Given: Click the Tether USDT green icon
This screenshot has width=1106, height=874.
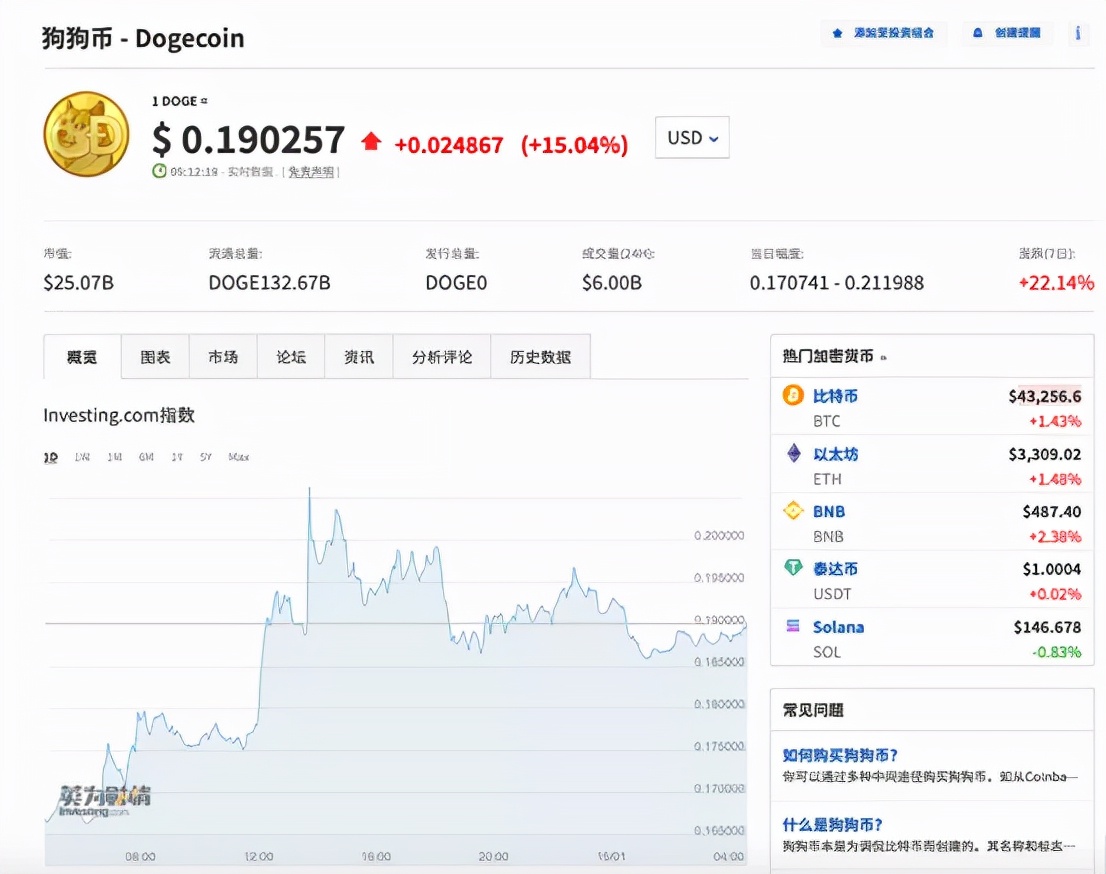Looking at the screenshot, I should click(x=792, y=568).
